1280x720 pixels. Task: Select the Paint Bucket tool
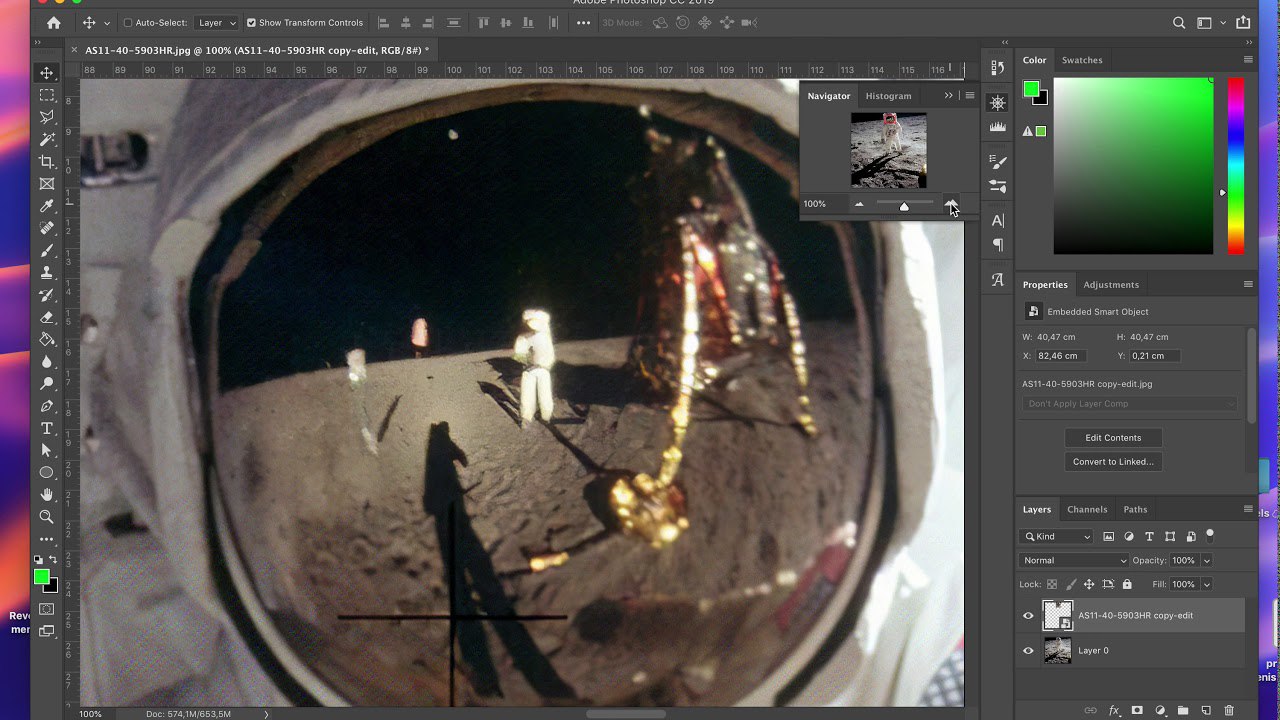pos(46,339)
